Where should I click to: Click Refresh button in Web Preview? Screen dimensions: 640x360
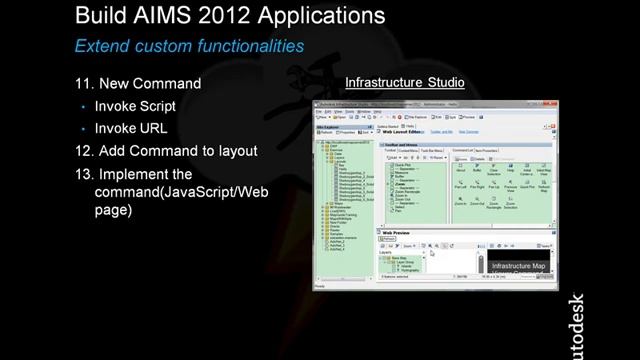point(387,239)
